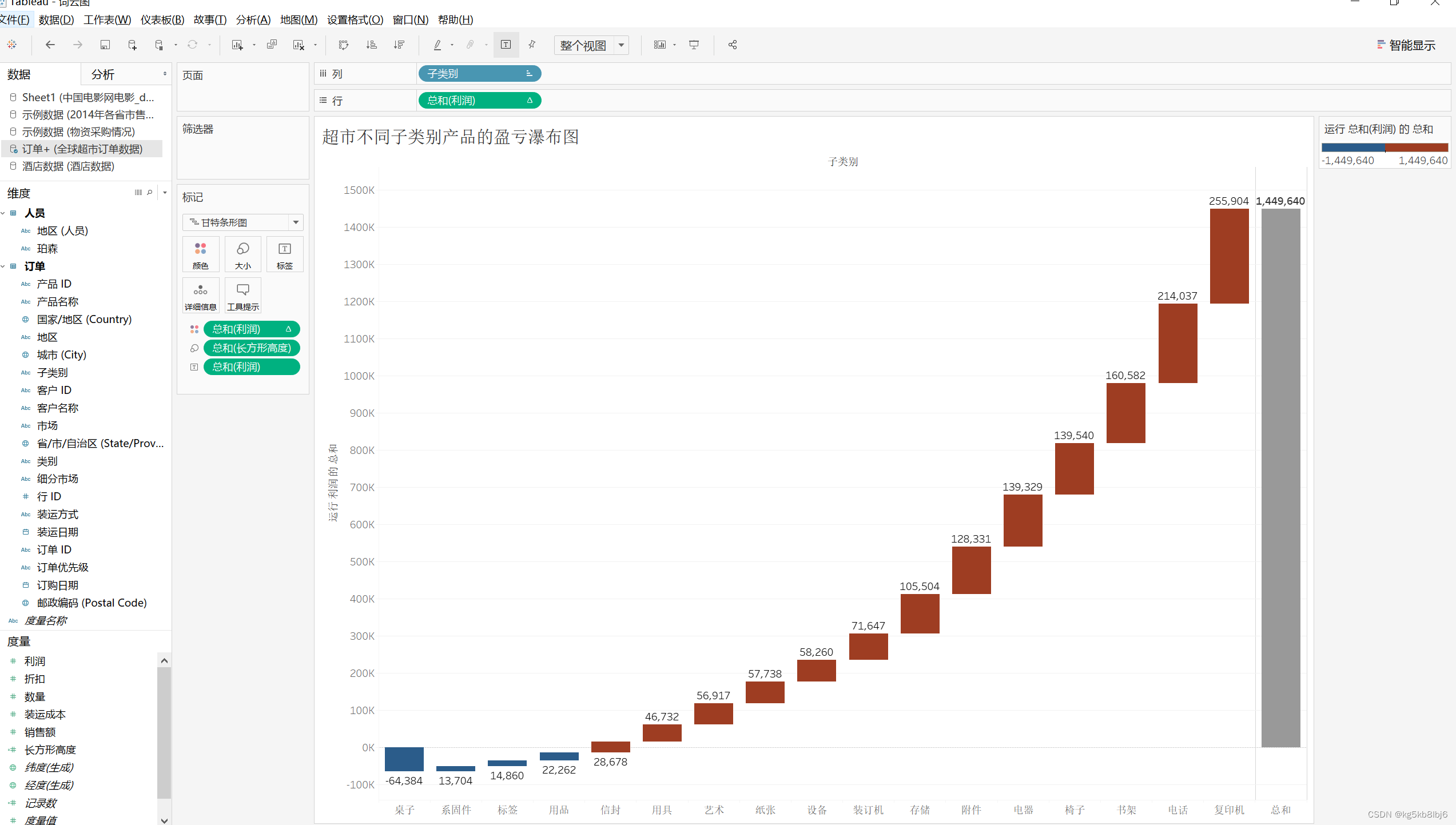Click the 总和(利润) label pill in marks card

click(252, 367)
